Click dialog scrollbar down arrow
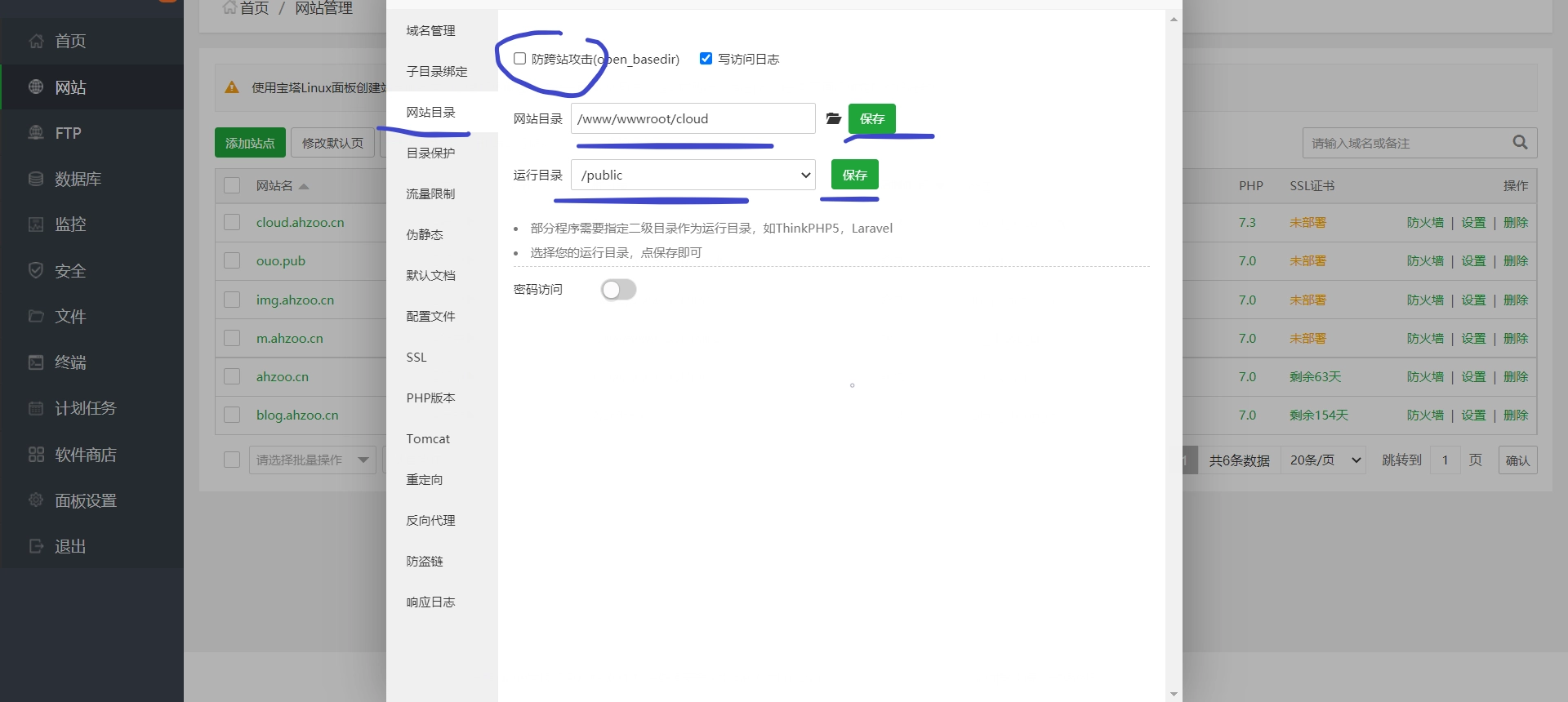The image size is (1568, 702). click(1174, 694)
